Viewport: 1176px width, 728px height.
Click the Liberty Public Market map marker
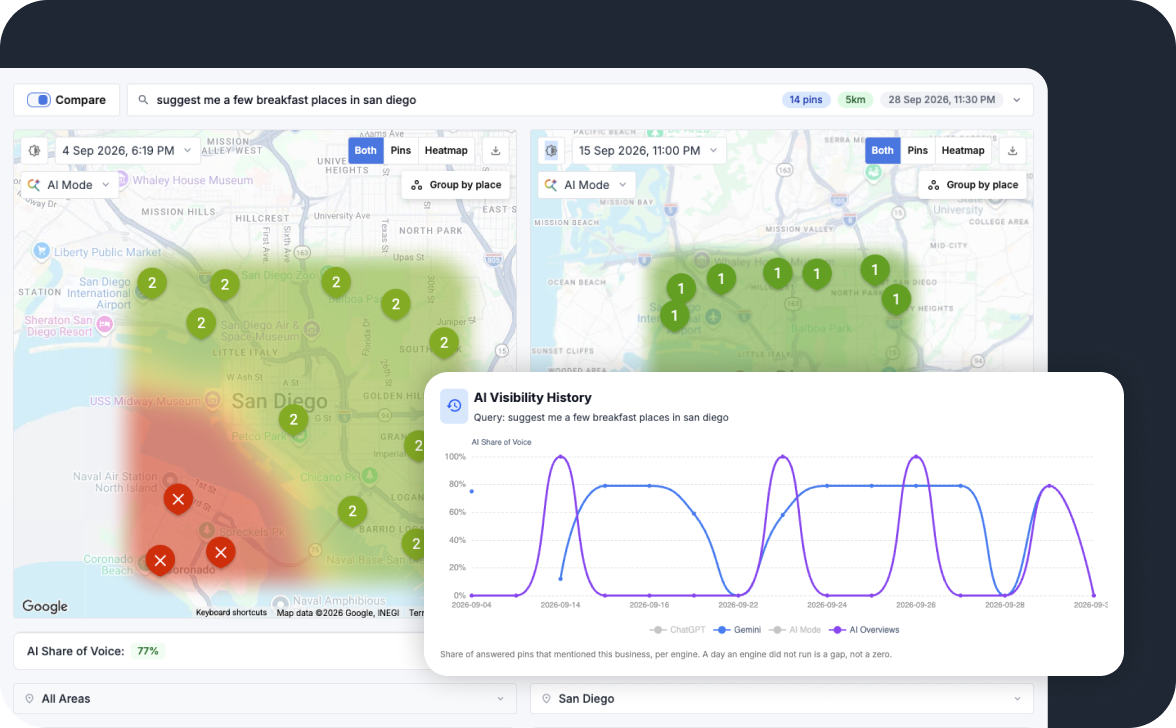point(42,252)
